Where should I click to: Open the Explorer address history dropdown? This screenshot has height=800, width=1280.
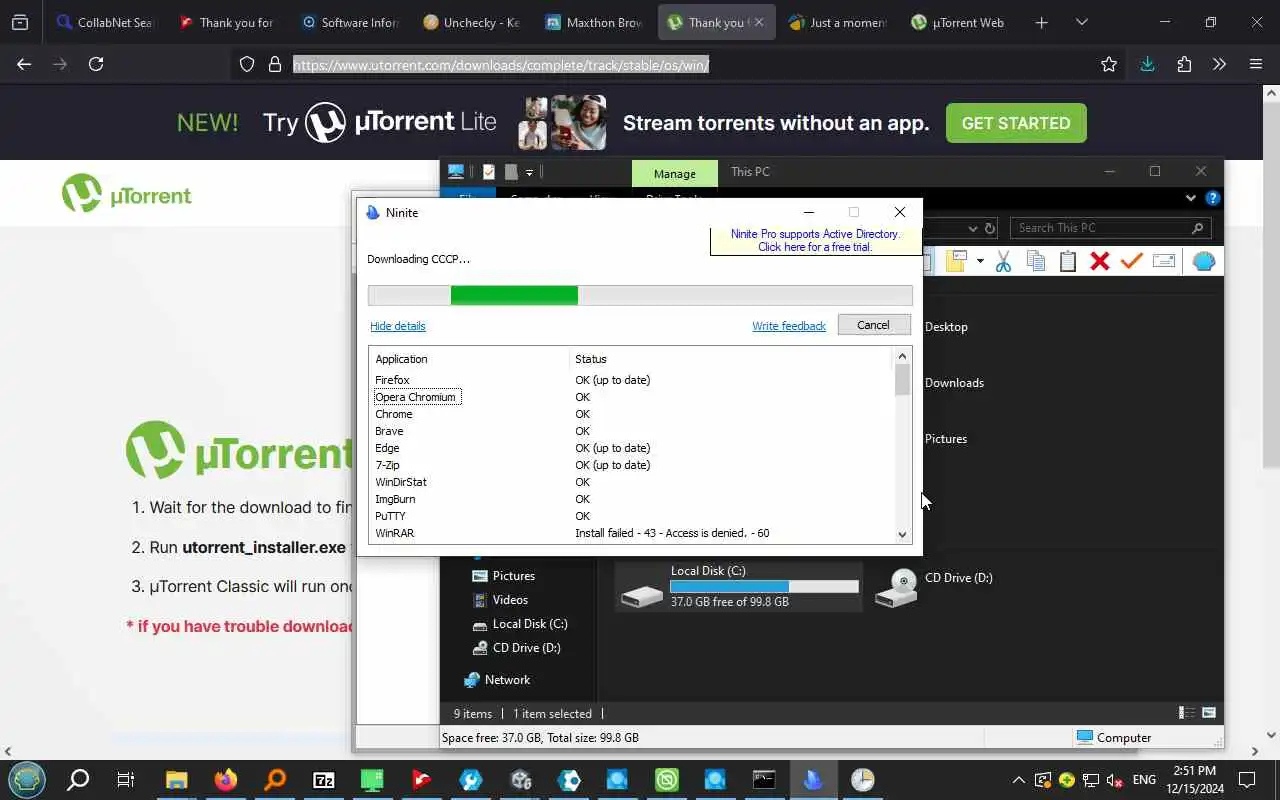973,228
